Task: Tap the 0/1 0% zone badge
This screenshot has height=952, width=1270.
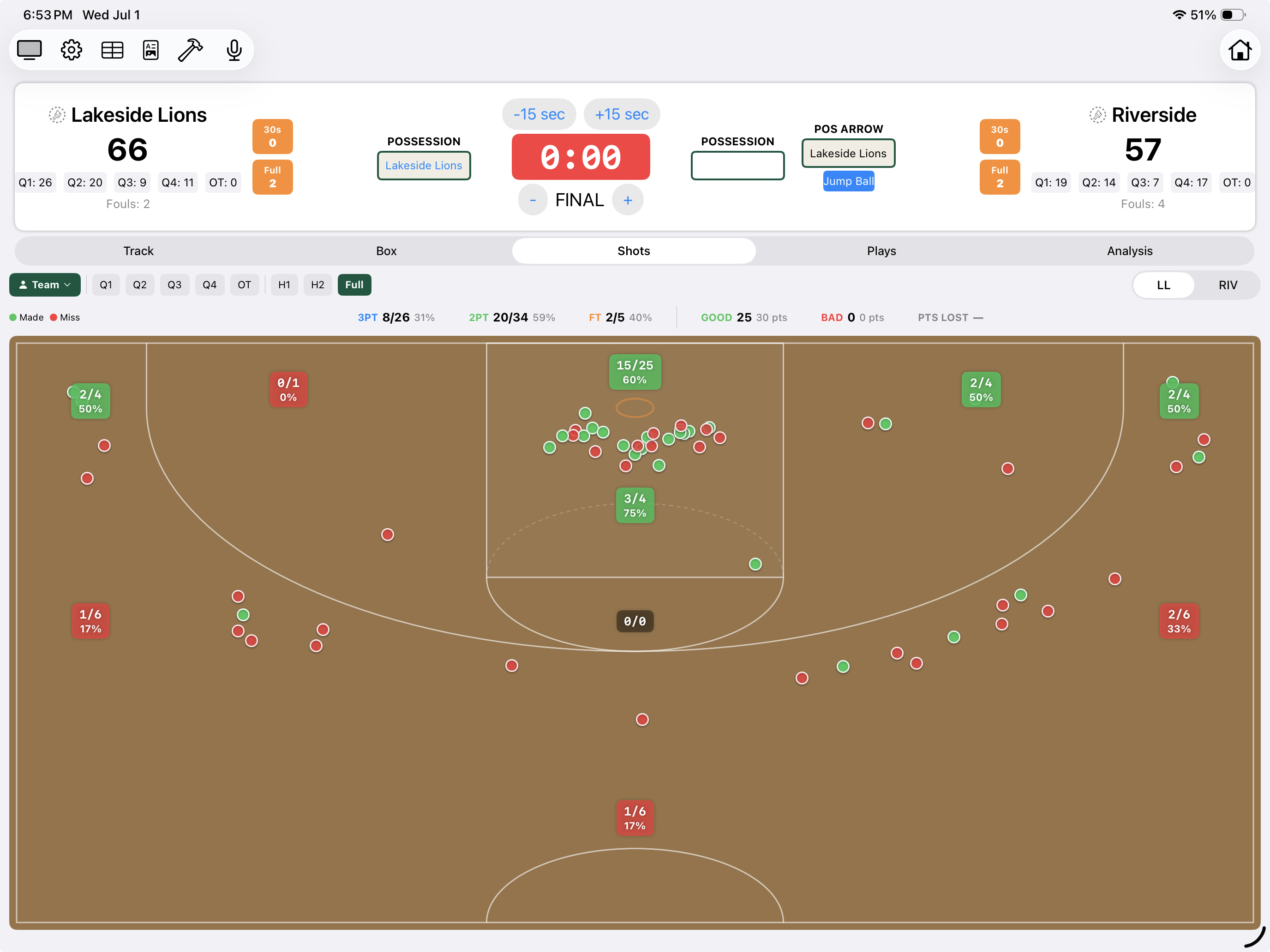Action: coord(288,389)
